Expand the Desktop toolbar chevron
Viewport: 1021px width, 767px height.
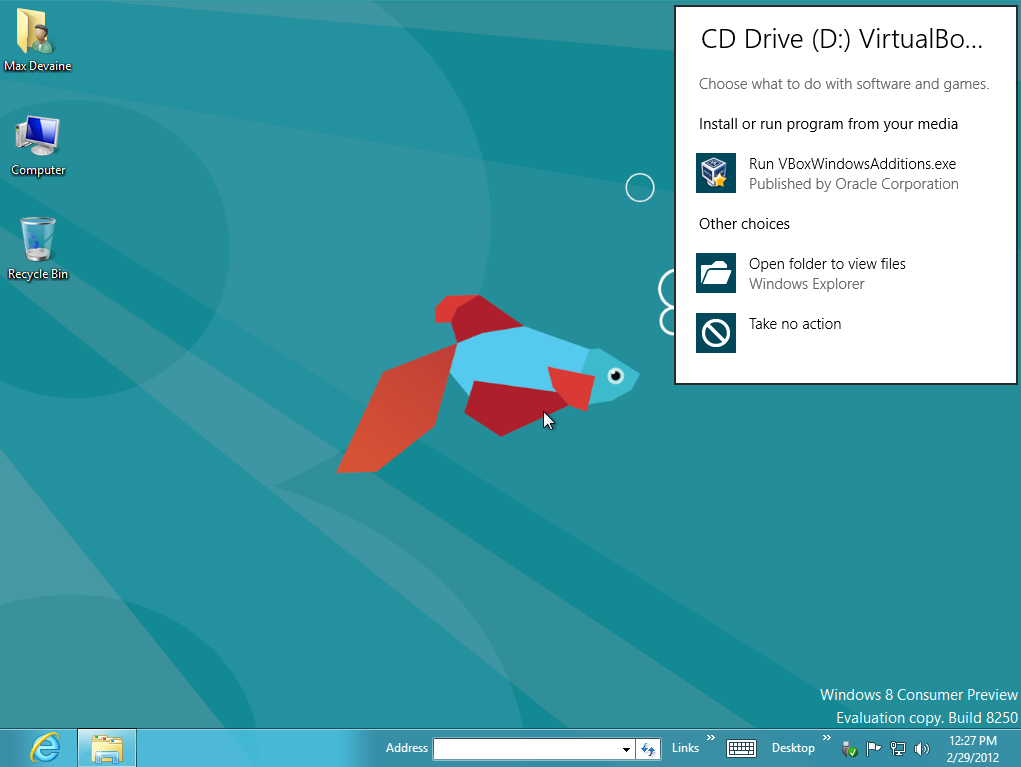(x=826, y=737)
